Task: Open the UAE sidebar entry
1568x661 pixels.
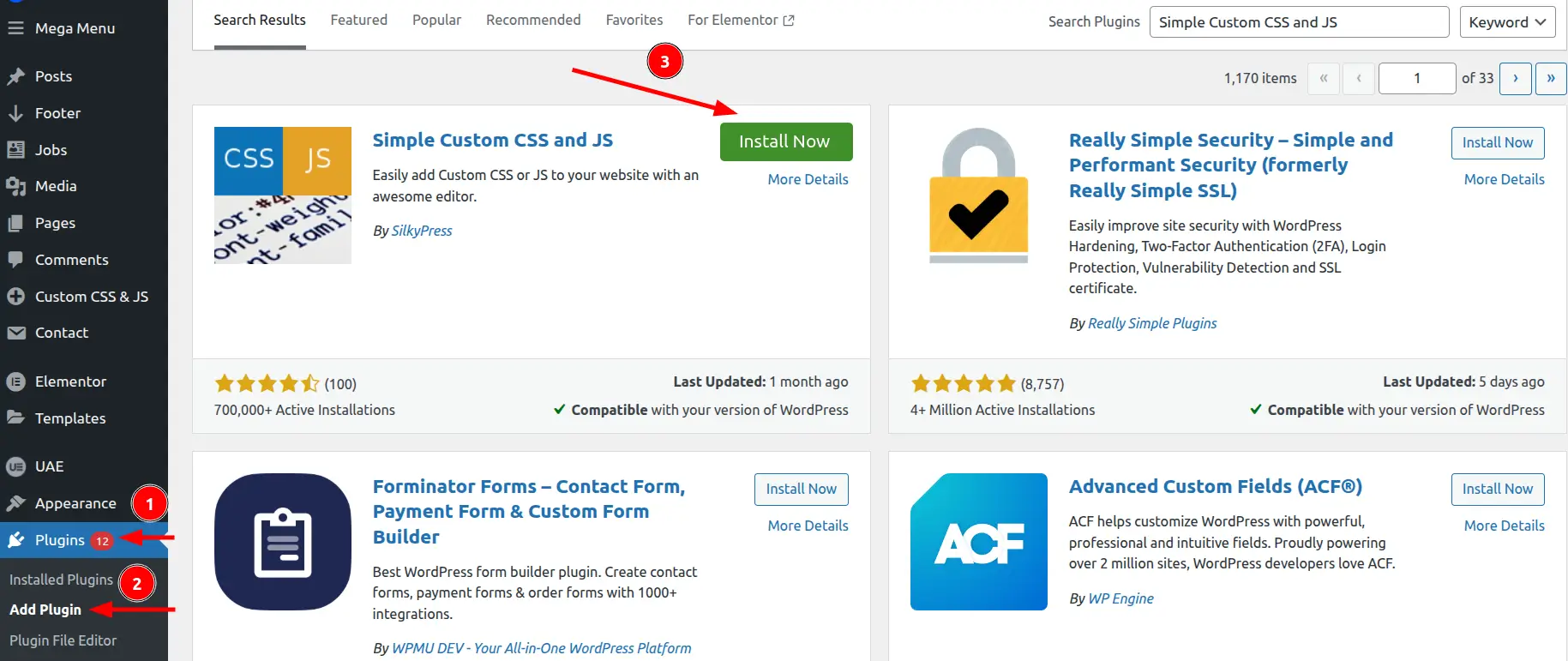Action: pos(48,466)
